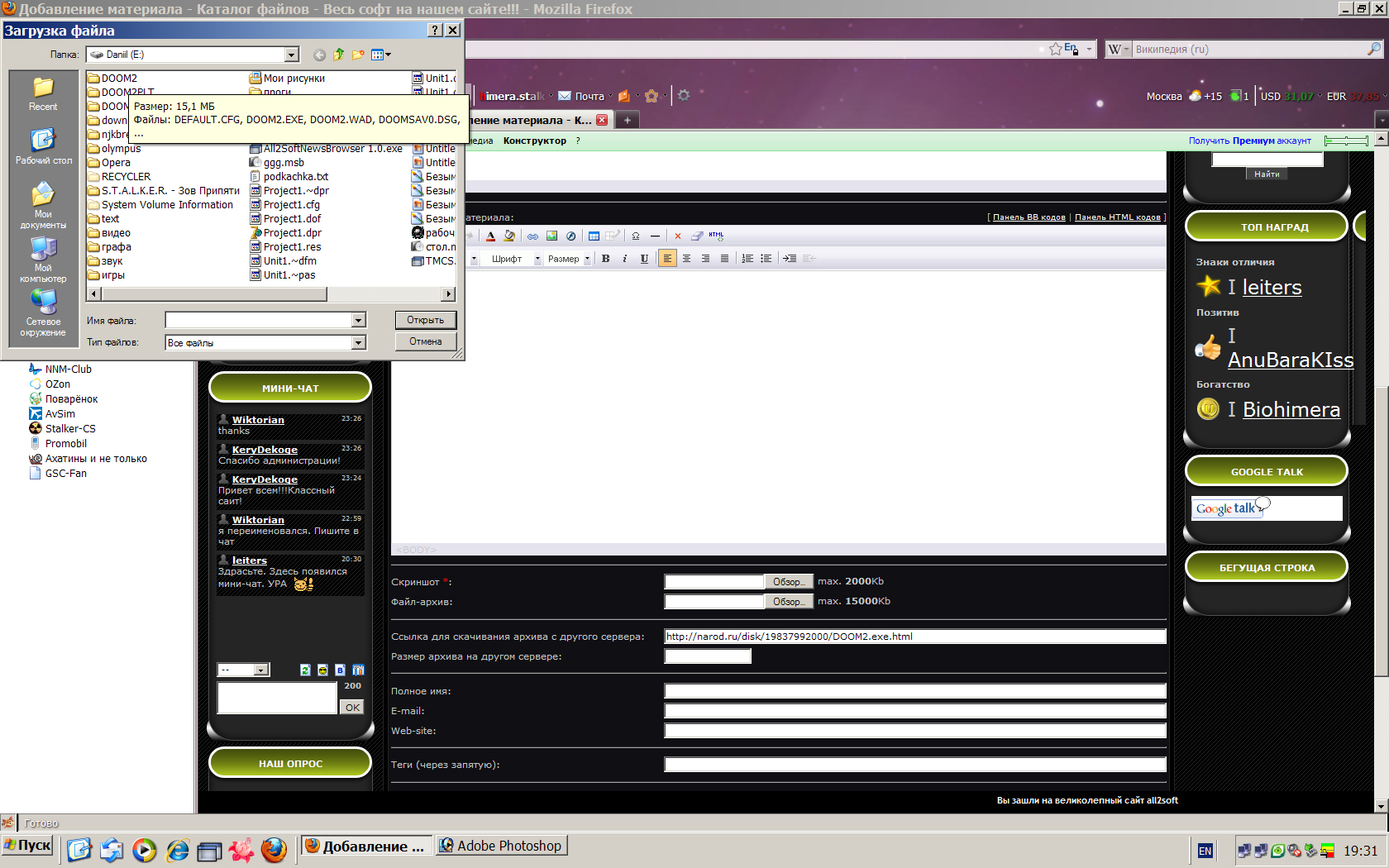The height and width of the screenshot is (868, 1389).
Task: Open mini-chat settings icon
Action: (358, 670)
